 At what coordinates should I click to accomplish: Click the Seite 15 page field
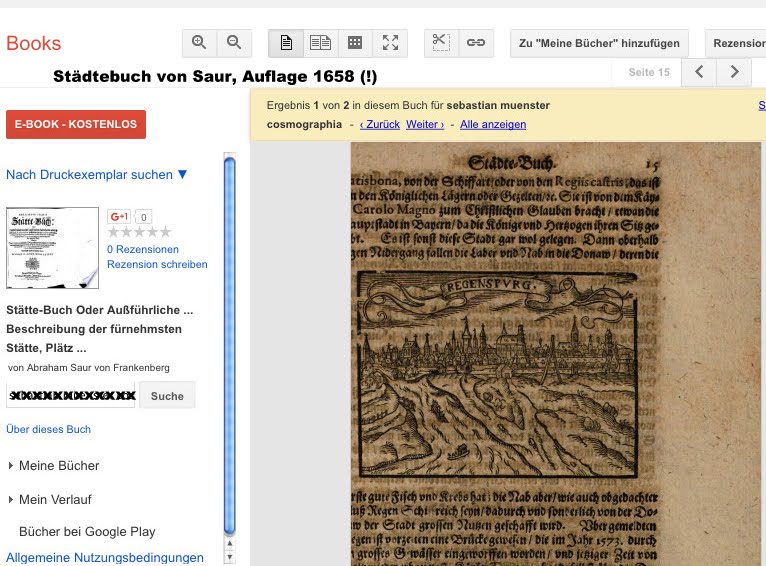(x=648, y=72)
